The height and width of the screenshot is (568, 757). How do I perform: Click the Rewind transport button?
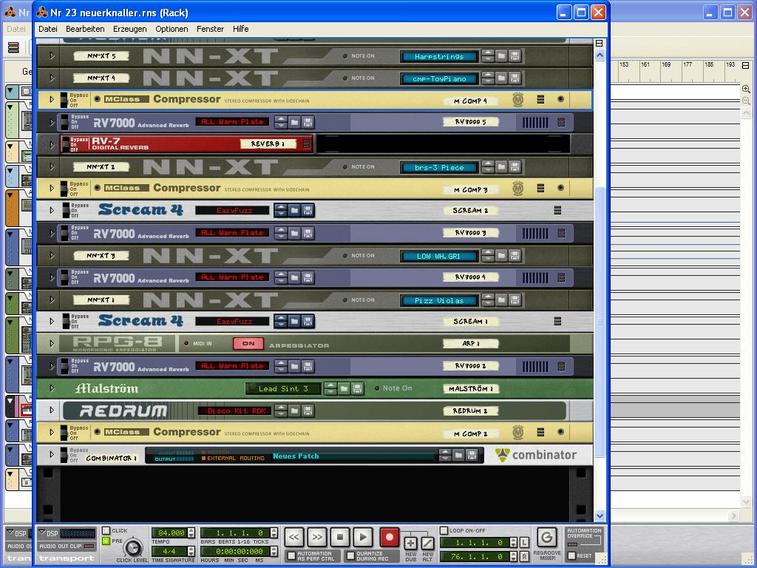pos(294,538)
